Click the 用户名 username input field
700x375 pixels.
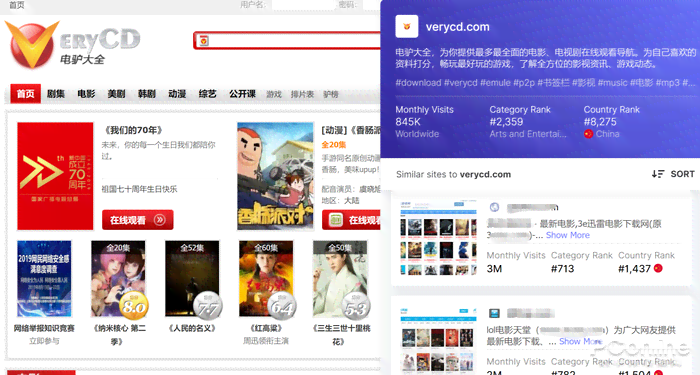[x=303, y=5]
